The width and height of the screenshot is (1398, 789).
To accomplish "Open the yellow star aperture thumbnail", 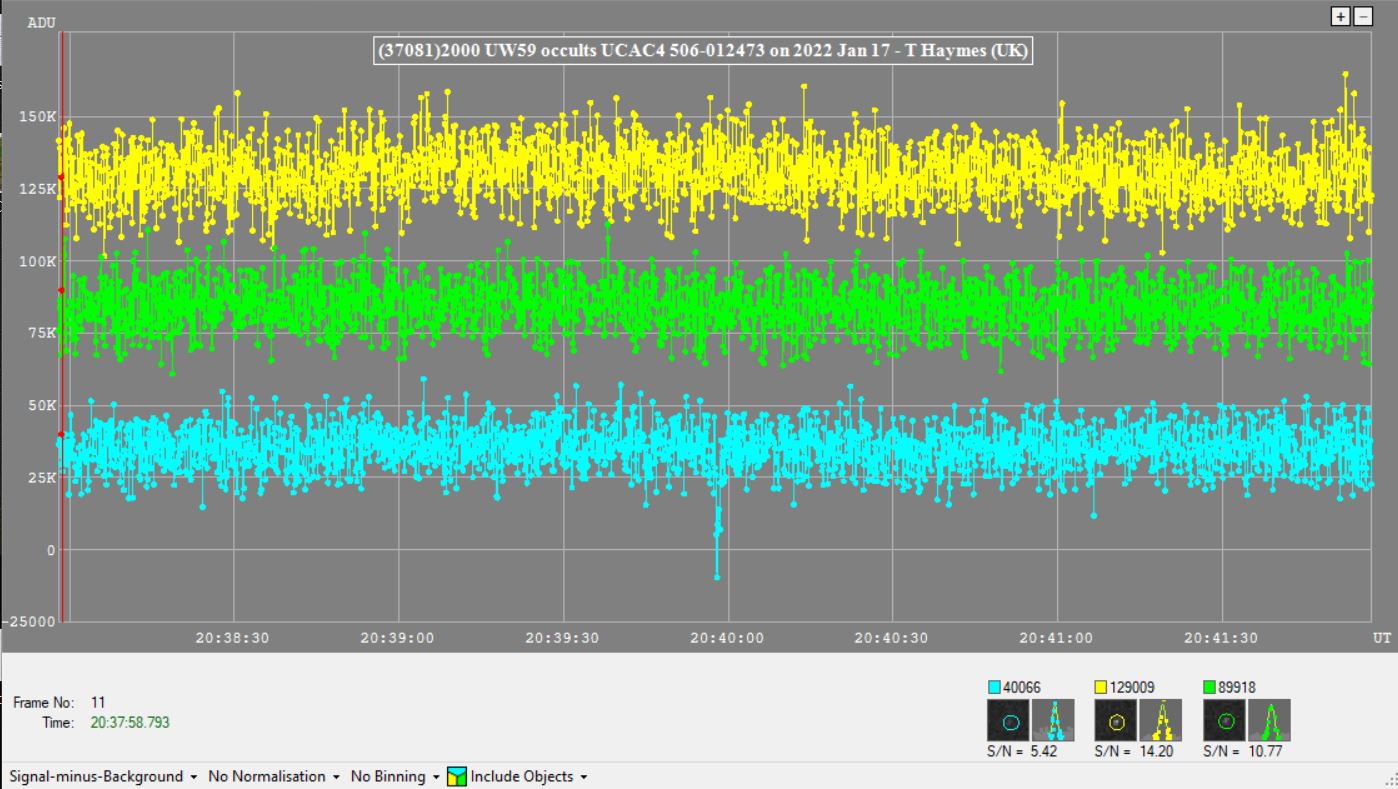I will coord(1116,720).
